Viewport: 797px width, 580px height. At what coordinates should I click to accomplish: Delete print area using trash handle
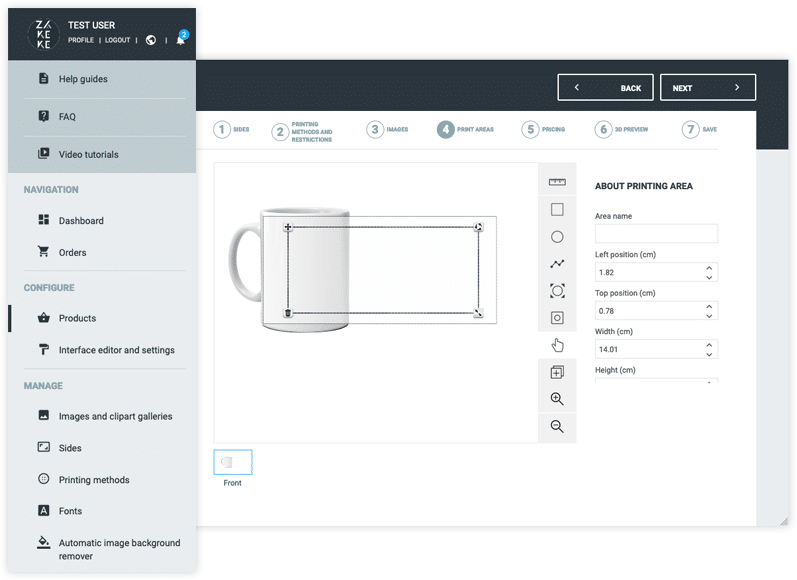[288, 313]
